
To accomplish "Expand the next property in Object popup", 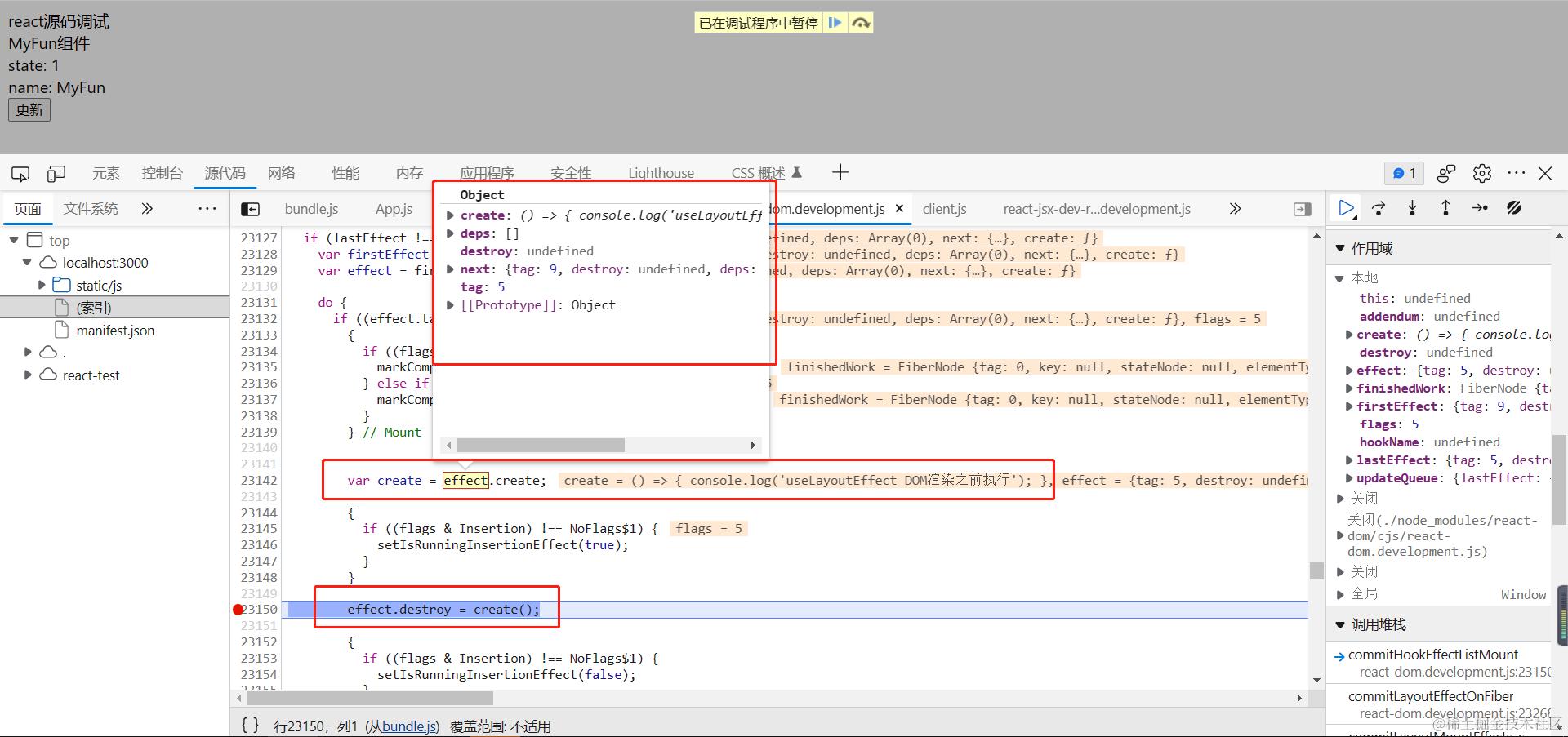I will (450, 269).
